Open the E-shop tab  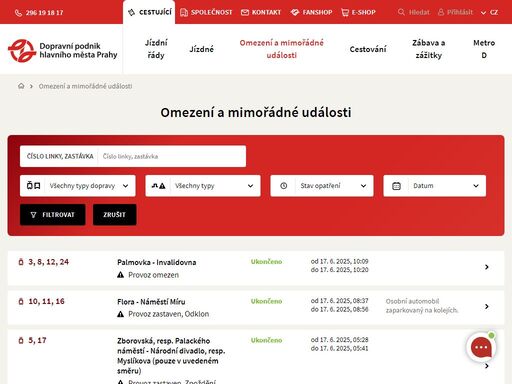click(x=358, y=12)
